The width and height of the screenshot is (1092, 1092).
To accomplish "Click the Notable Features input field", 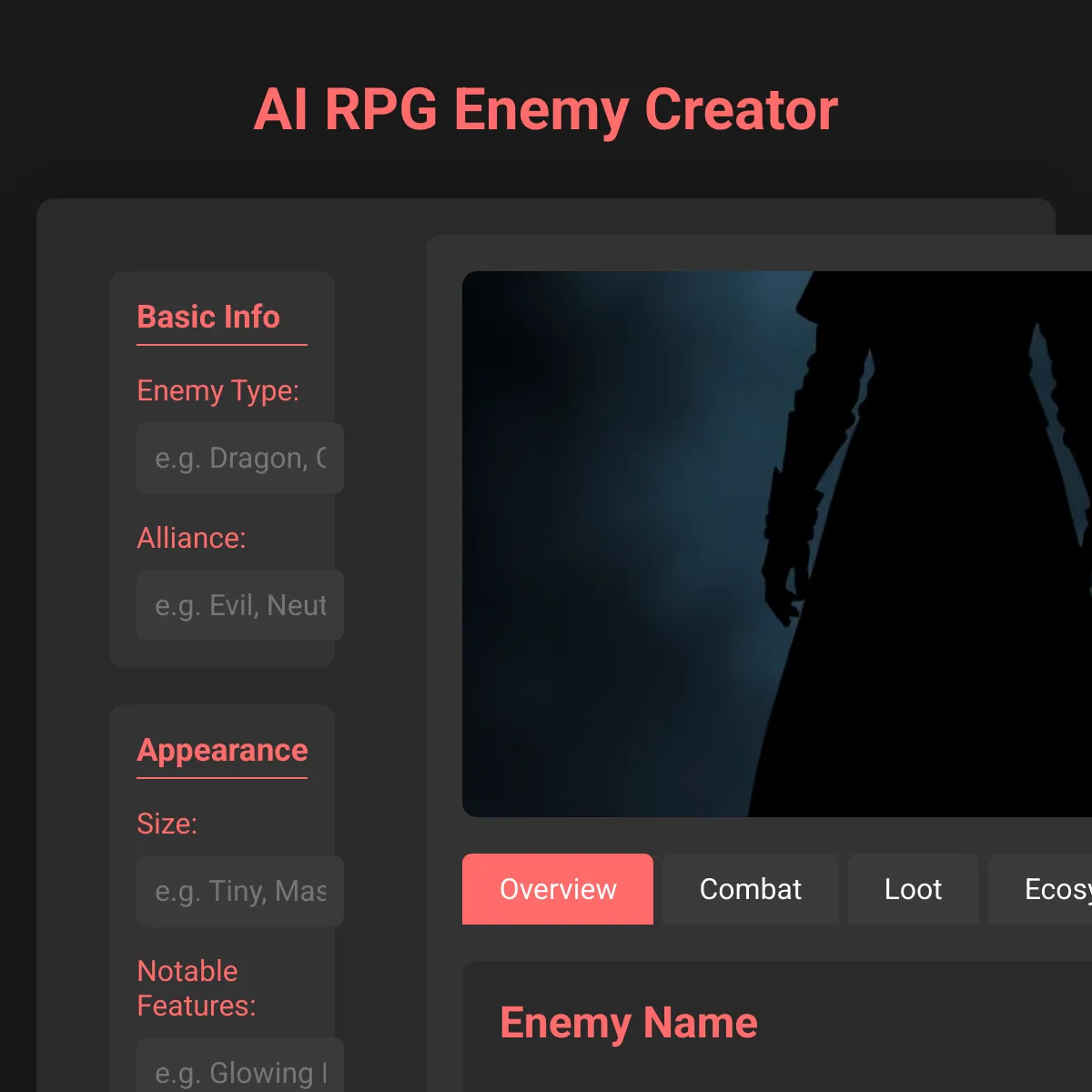I will pos(240,1066).
